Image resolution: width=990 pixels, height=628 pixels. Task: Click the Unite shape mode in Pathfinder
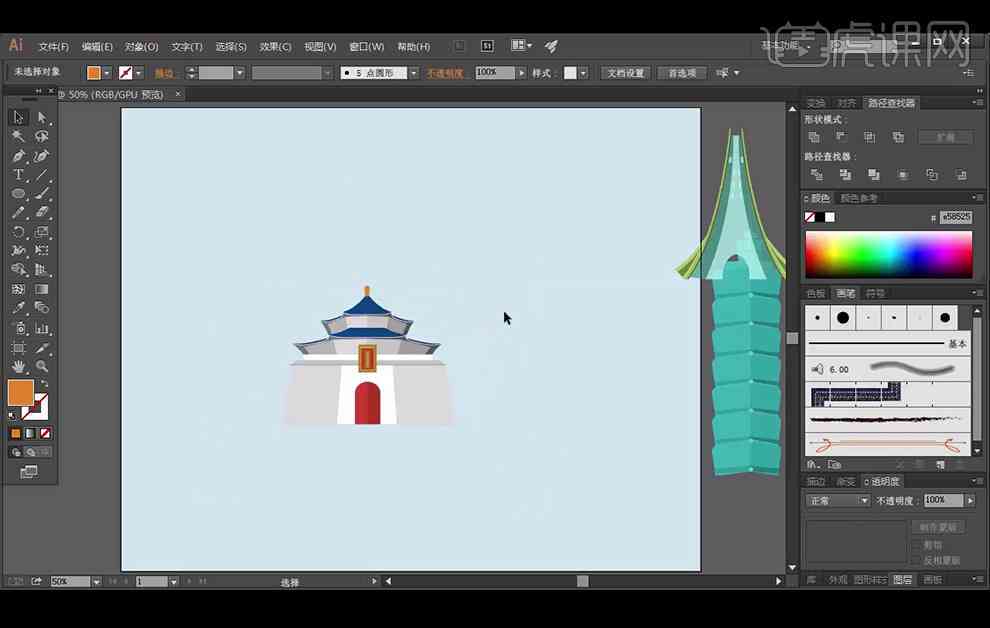[x=814, y=137]
